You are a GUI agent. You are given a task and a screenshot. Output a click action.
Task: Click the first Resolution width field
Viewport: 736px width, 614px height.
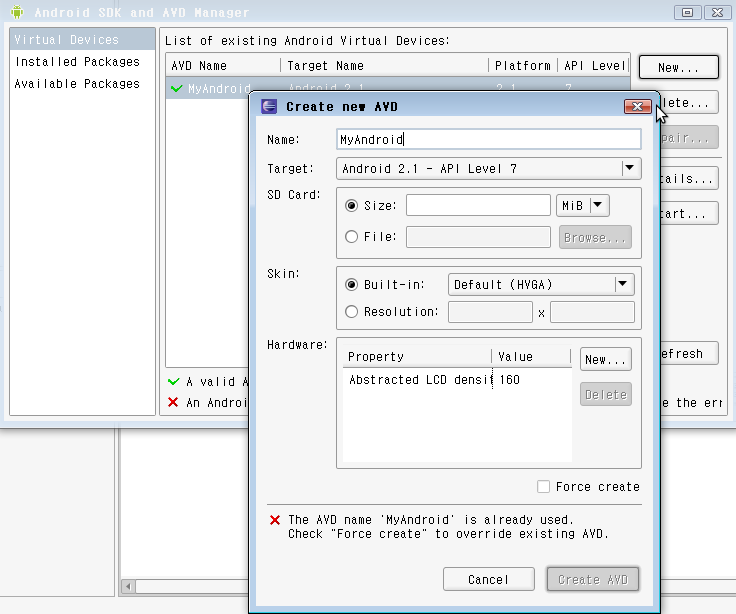490,312
